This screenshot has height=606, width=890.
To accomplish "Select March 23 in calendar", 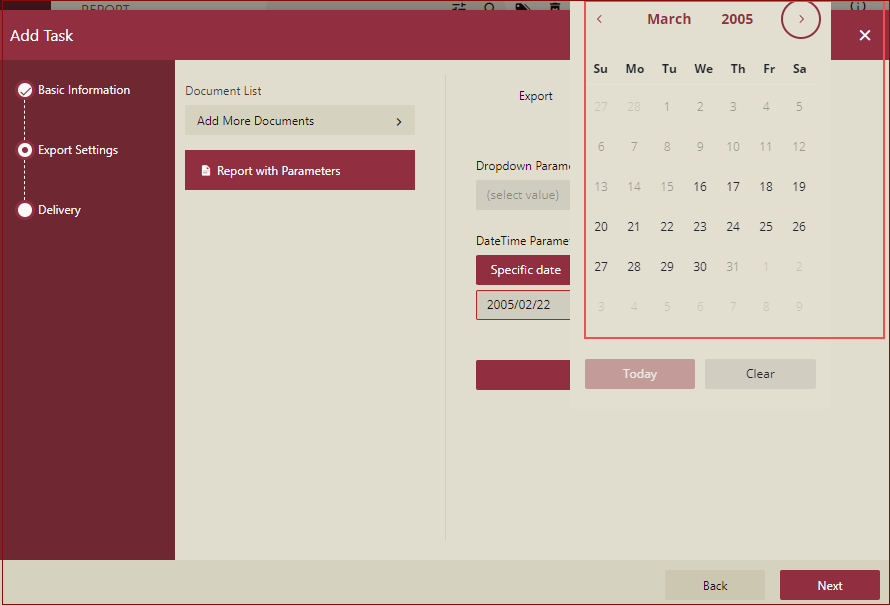I will pos(700,227).
